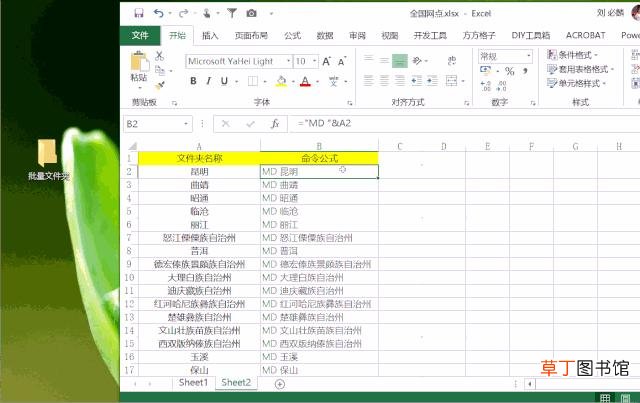Switch to the 插入 Insert tab
640x403 pixels.
coord(210,36)
